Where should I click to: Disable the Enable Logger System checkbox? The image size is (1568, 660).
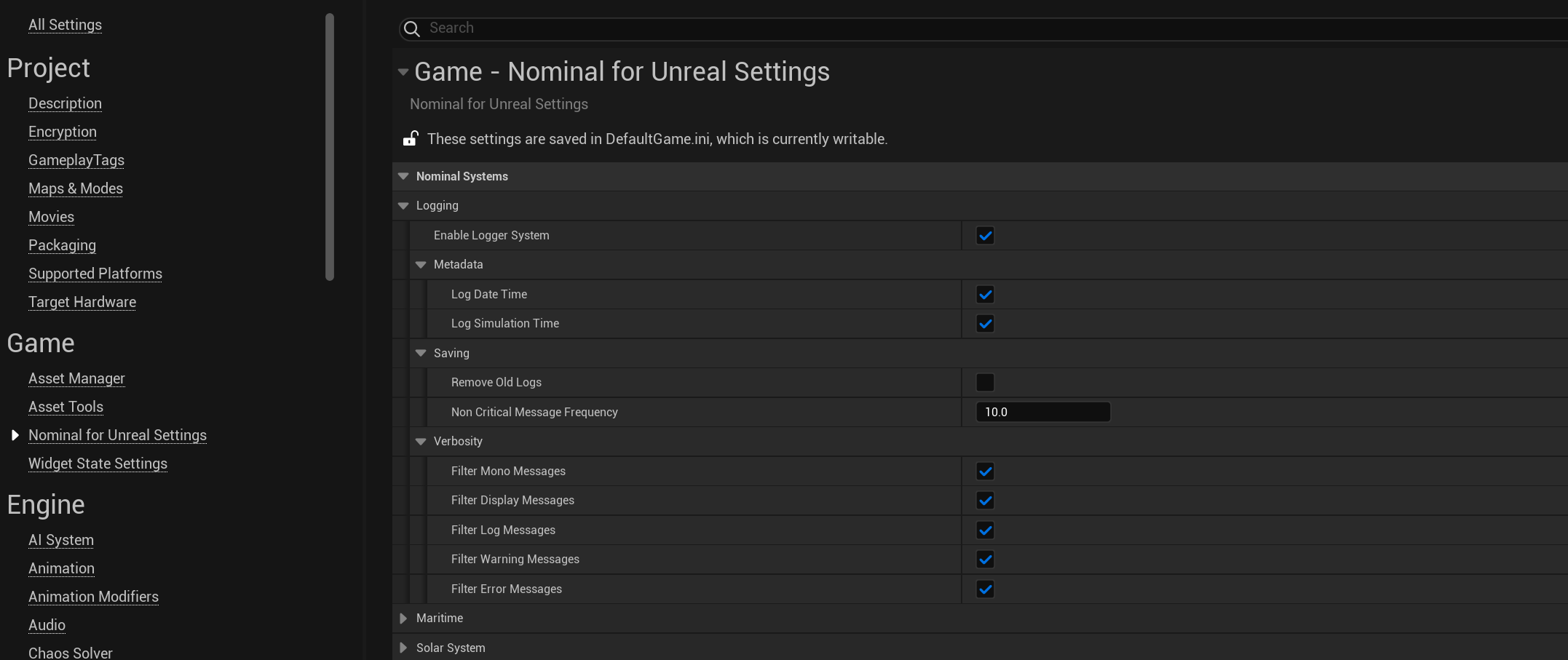(x=985, y=236)
